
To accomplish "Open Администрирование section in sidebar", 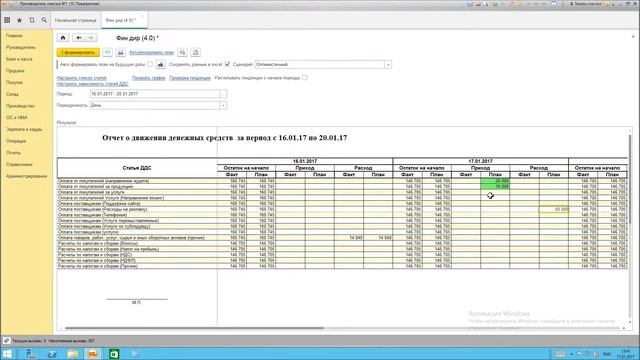I will (27, 176).
